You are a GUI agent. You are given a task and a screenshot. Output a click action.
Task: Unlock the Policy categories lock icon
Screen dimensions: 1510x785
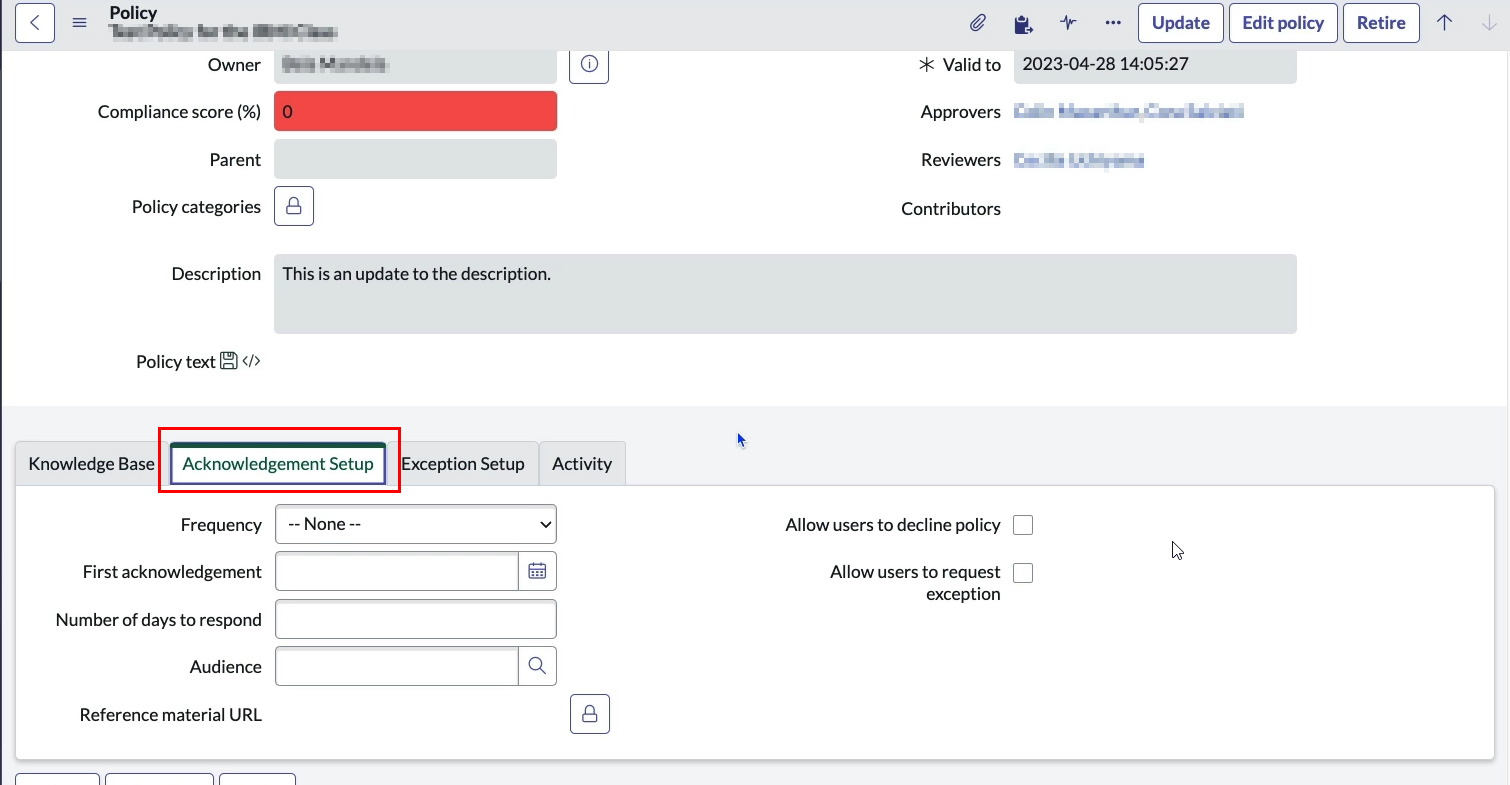pos(294,206)
